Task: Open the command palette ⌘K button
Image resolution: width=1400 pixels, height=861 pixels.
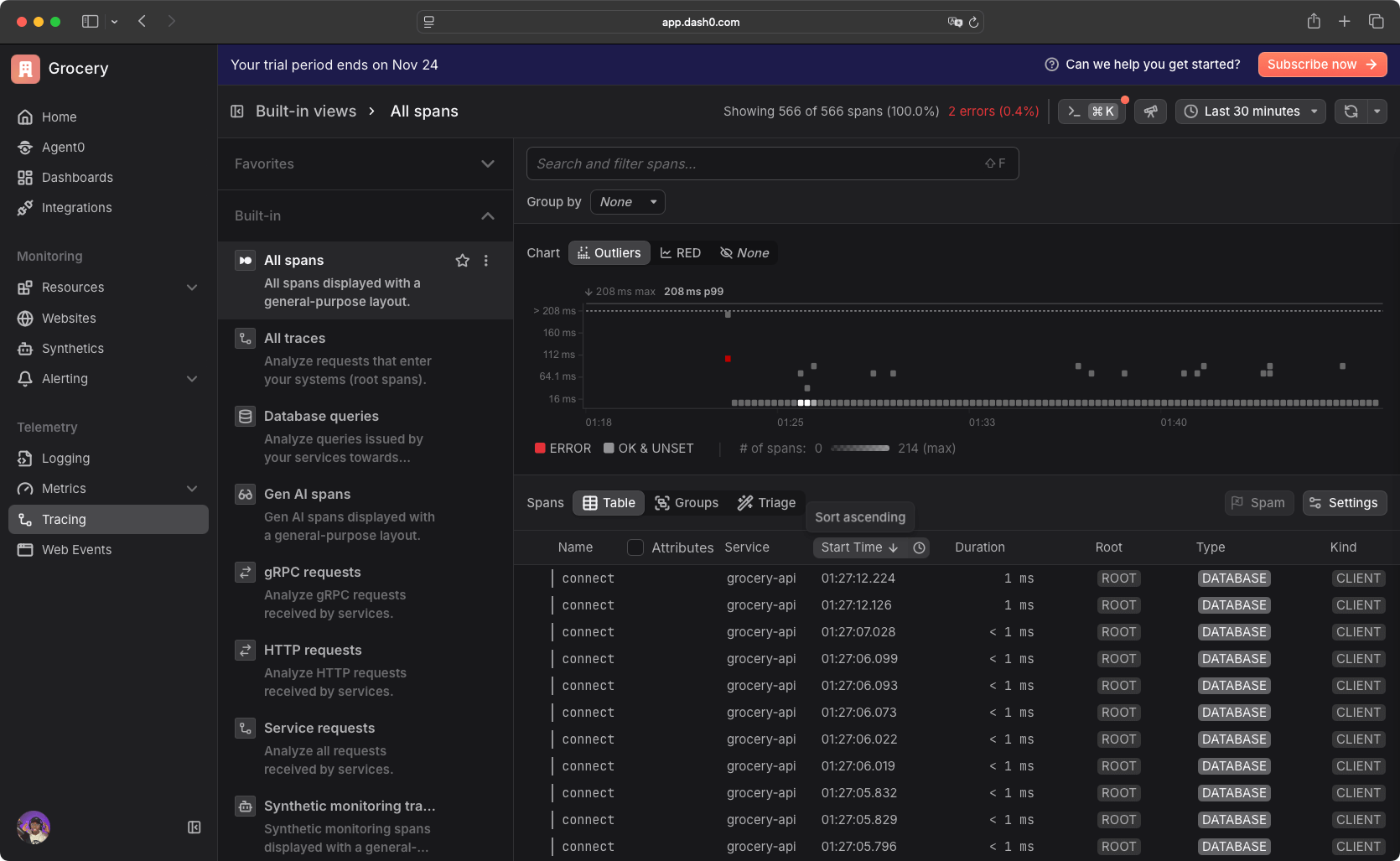Action: point(1091,112)
